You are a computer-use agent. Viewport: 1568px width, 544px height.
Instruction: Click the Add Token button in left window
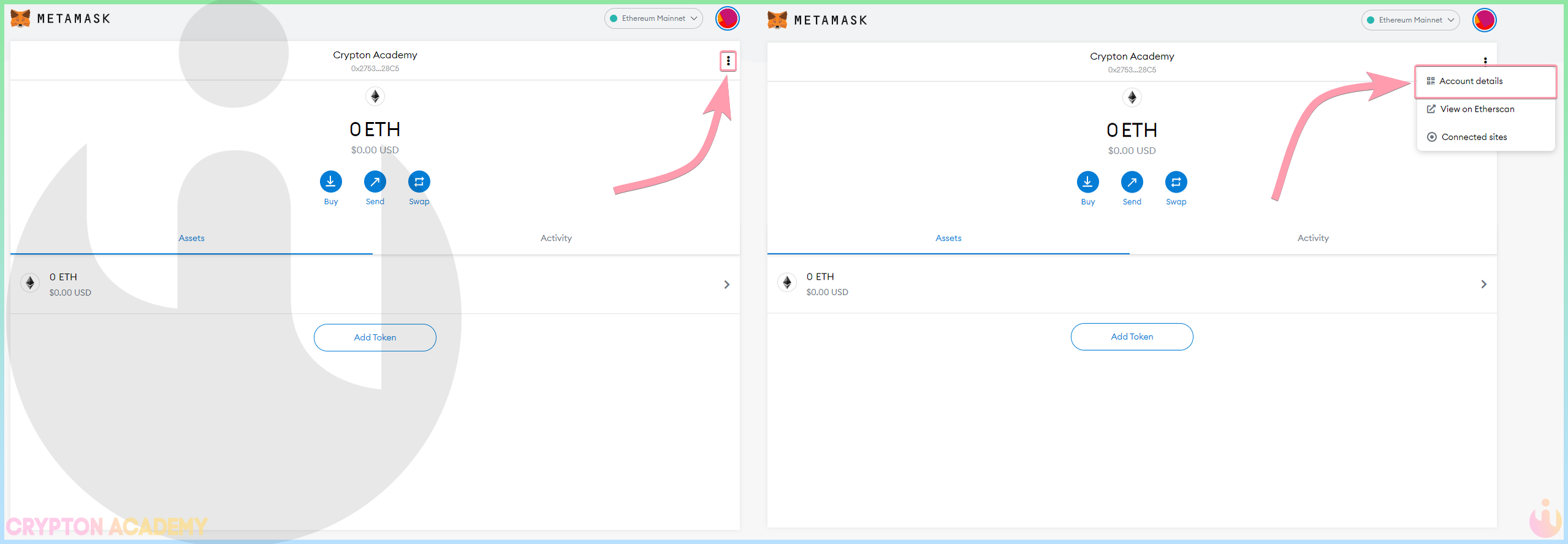point(375,337)
